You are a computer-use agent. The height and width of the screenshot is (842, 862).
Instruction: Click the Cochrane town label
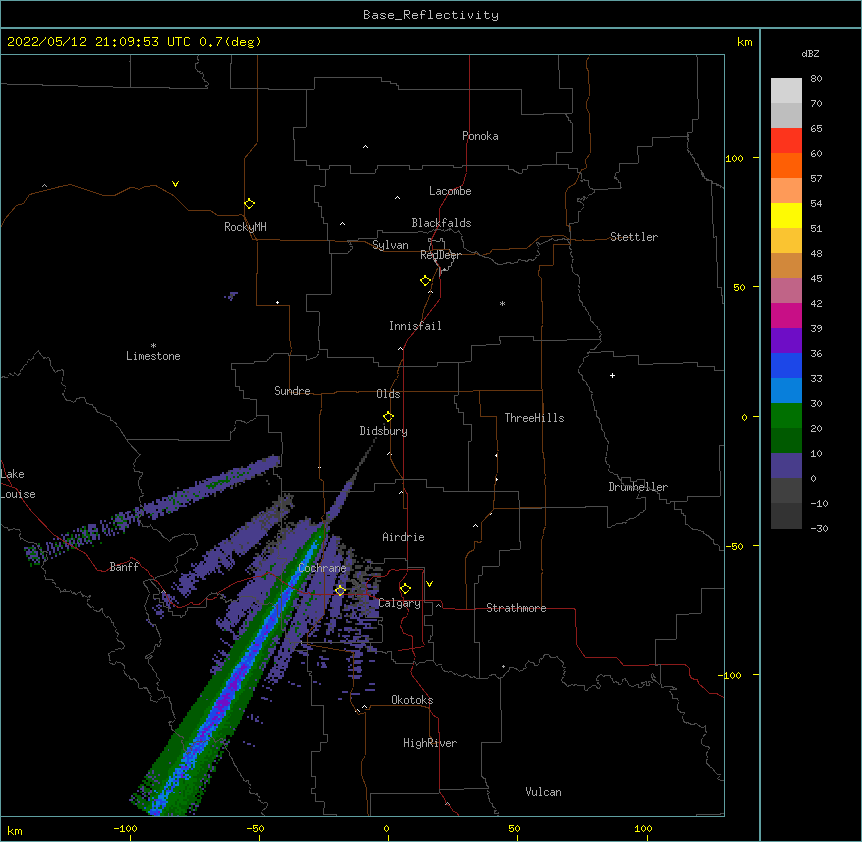[322, 568]
